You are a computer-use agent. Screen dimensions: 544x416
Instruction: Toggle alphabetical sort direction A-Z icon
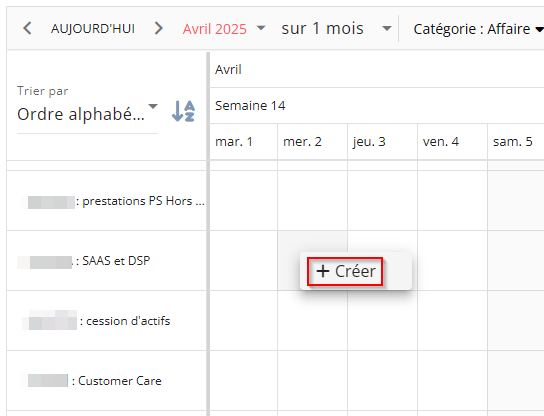(184, 111)
